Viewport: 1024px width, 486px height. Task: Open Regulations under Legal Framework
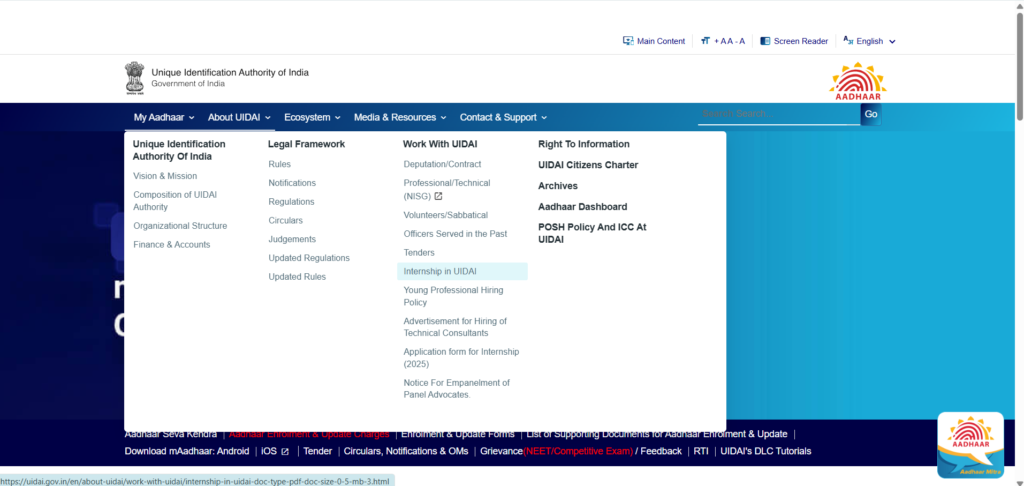[291, 202]
